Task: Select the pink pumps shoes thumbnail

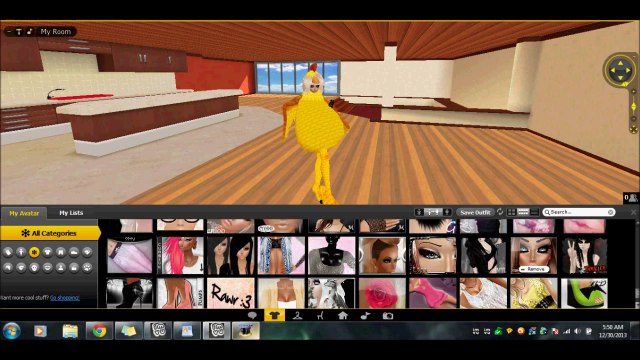Action: click(180, 293)
